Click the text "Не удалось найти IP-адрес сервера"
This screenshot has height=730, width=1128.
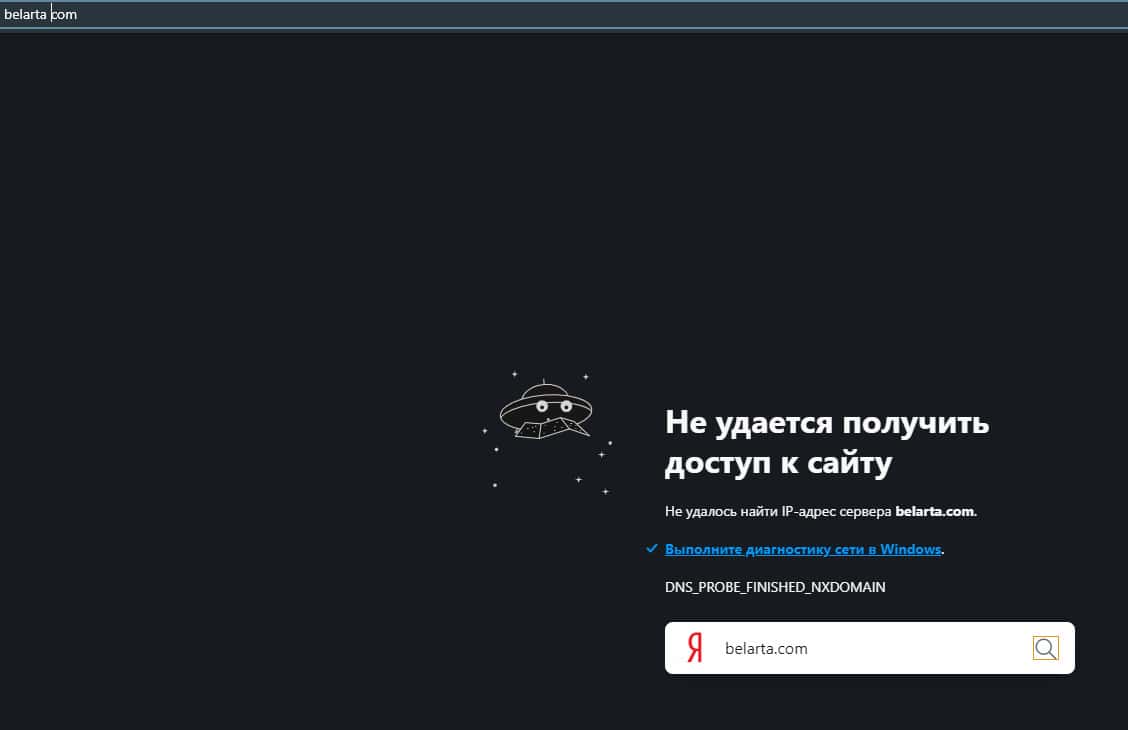778,511
